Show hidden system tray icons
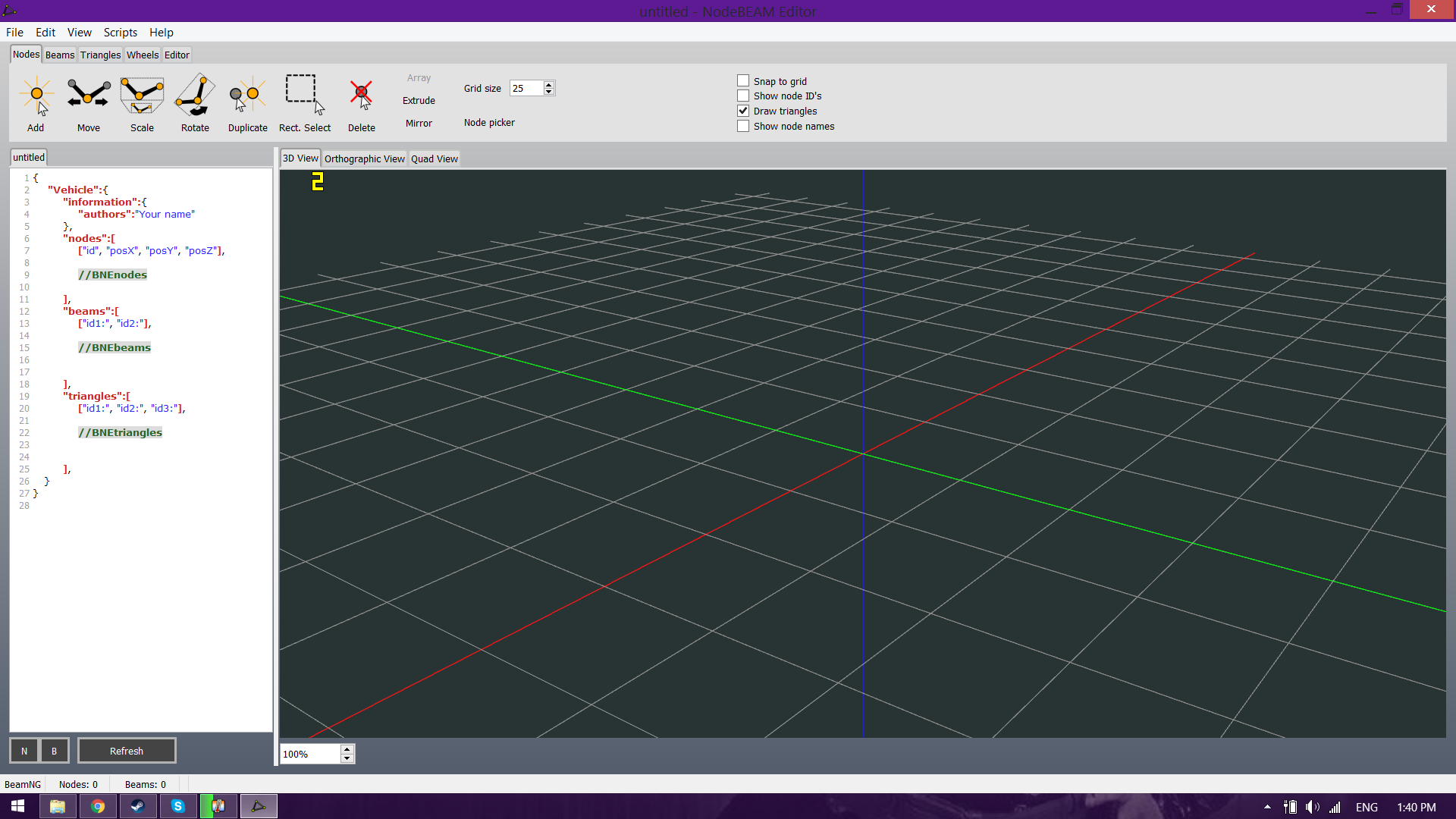Screen dimensions: 1456x819 pyautogui.click(x=1267, y=807)
